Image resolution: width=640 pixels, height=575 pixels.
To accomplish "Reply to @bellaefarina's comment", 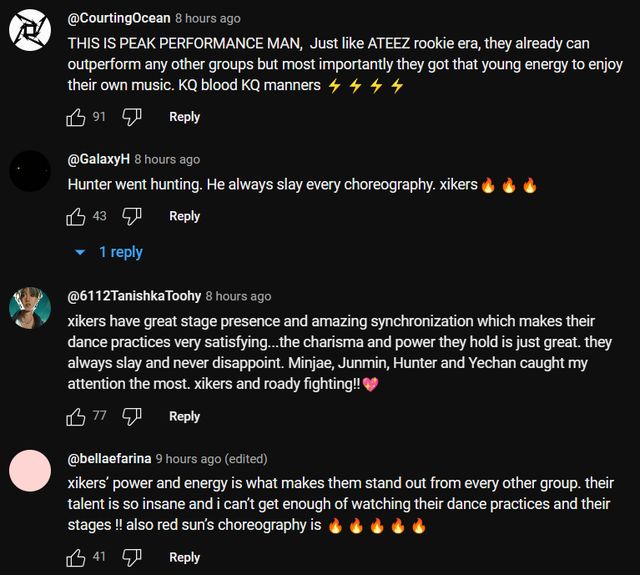I will [x=185, y=557].
